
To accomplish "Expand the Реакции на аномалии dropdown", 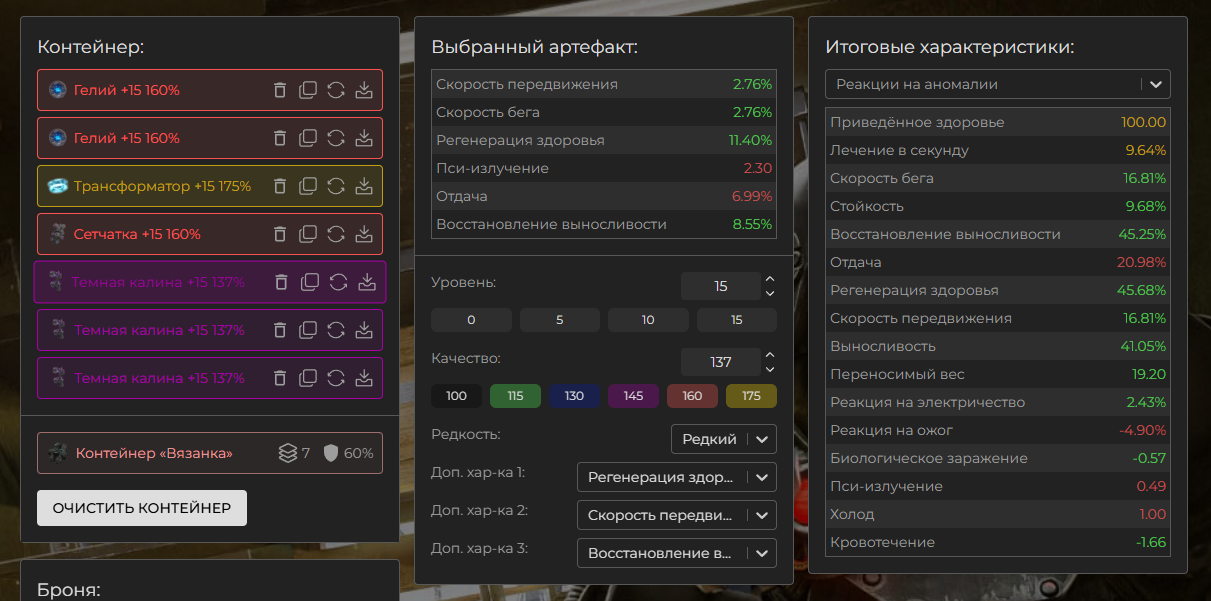I will pos(997,85).
